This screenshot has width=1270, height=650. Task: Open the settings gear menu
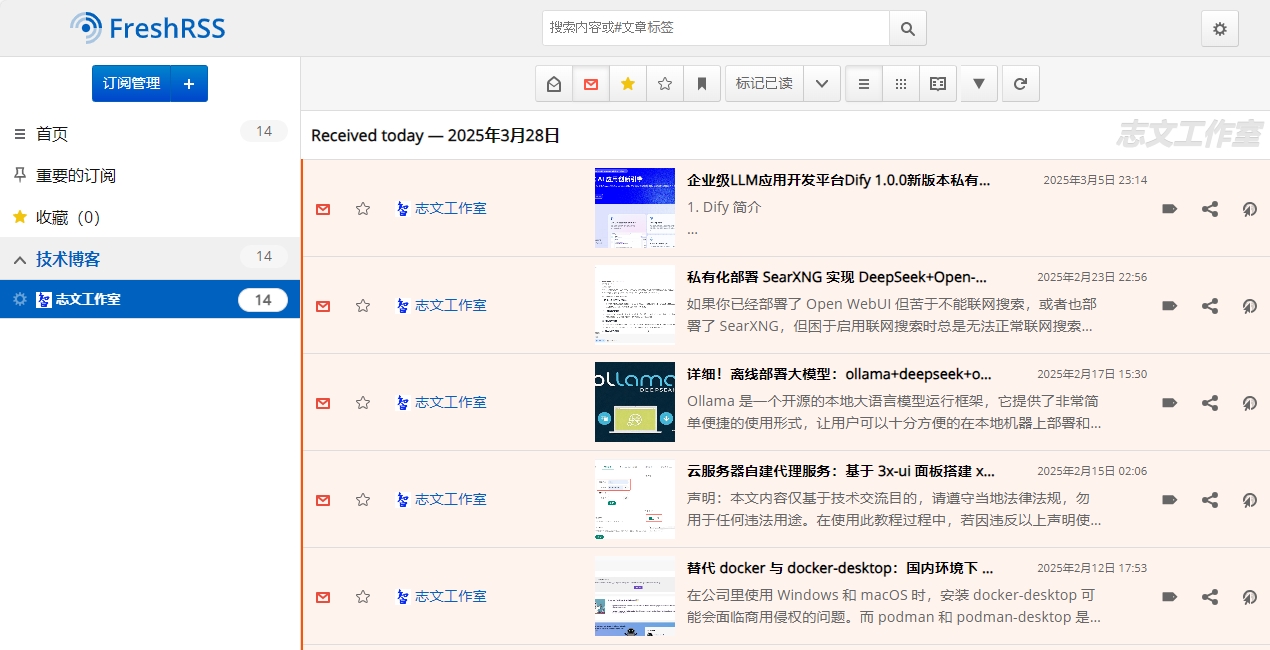(x=1220, y=29)
